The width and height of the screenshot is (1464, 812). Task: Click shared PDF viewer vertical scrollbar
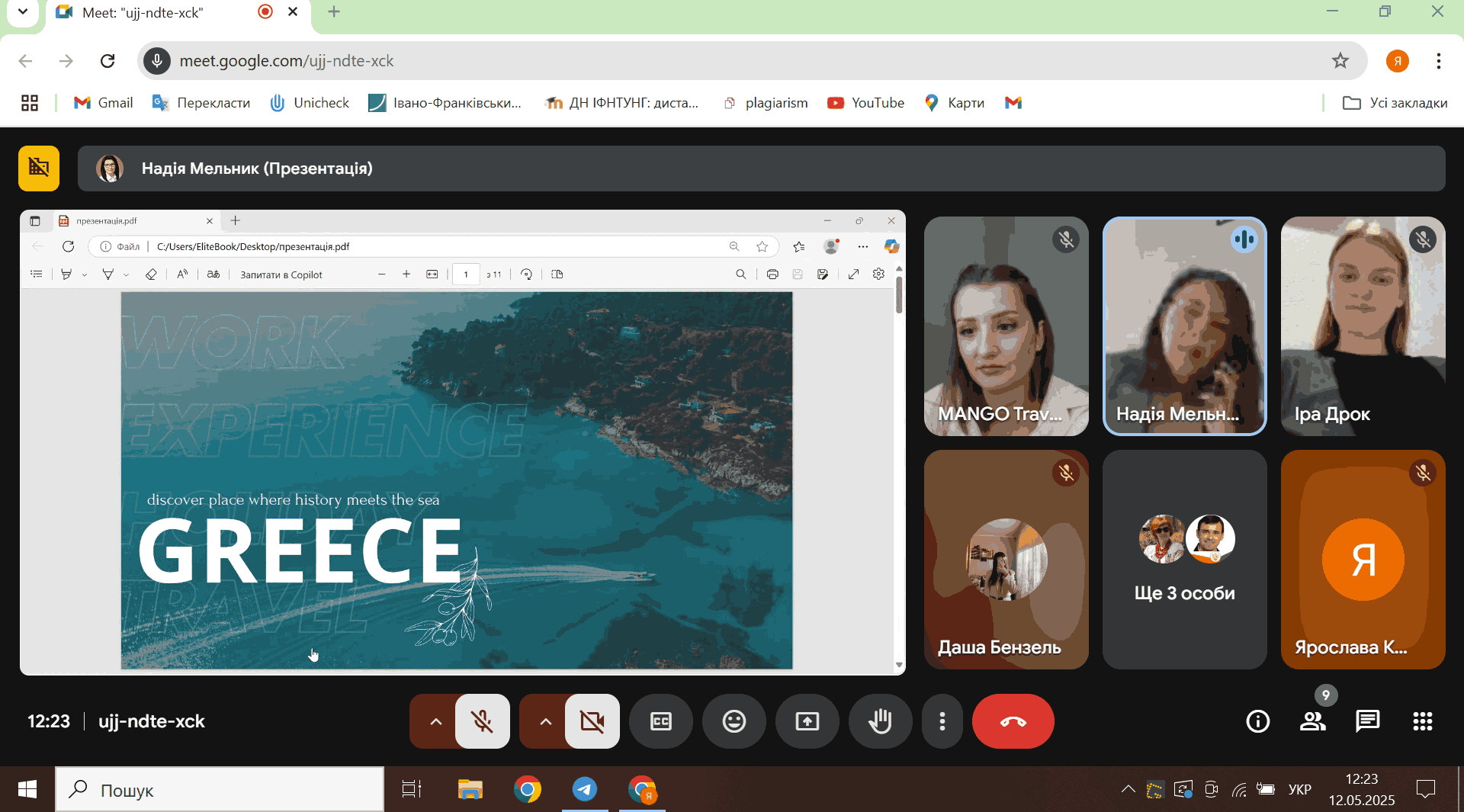(899, 296)
